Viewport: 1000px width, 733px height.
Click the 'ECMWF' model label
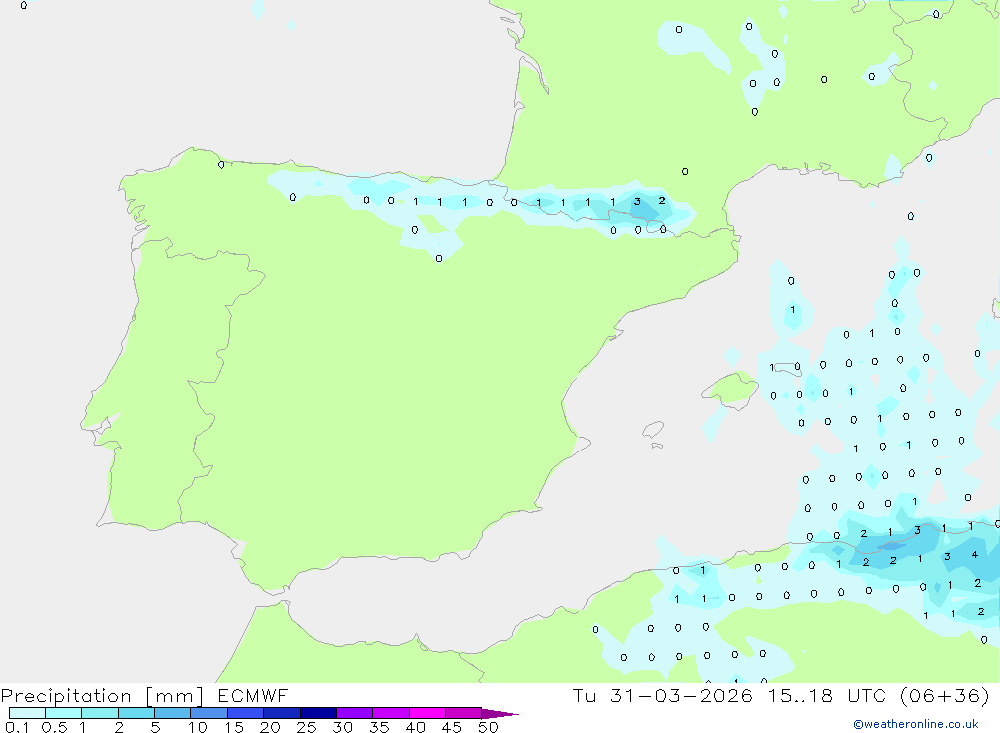click(x=253, y=696)
